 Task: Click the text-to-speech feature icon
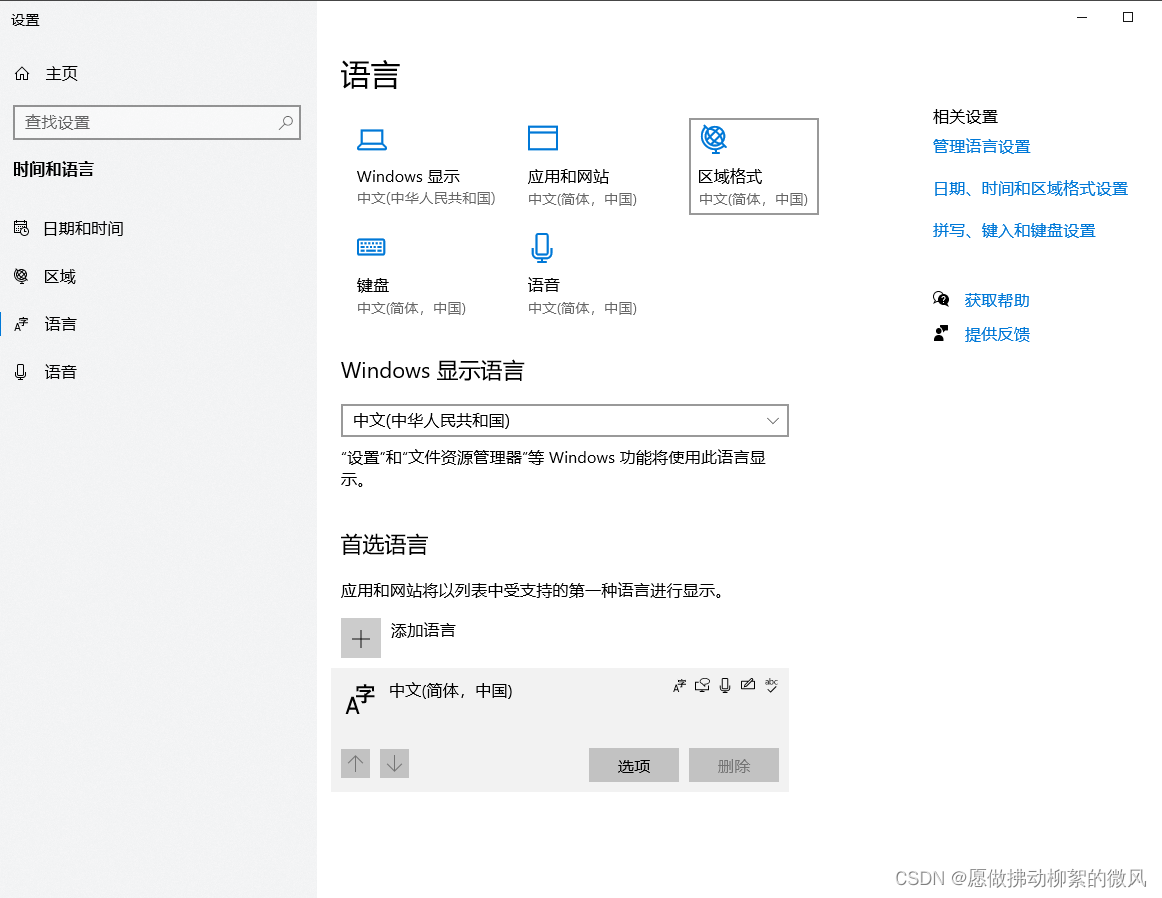(x=703, y=685)
